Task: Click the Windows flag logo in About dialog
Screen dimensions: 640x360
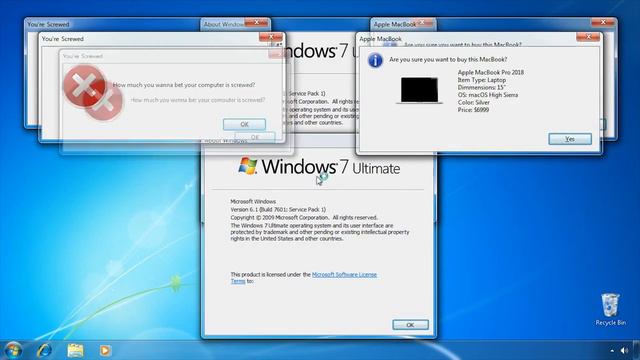Action: (248, 166)
